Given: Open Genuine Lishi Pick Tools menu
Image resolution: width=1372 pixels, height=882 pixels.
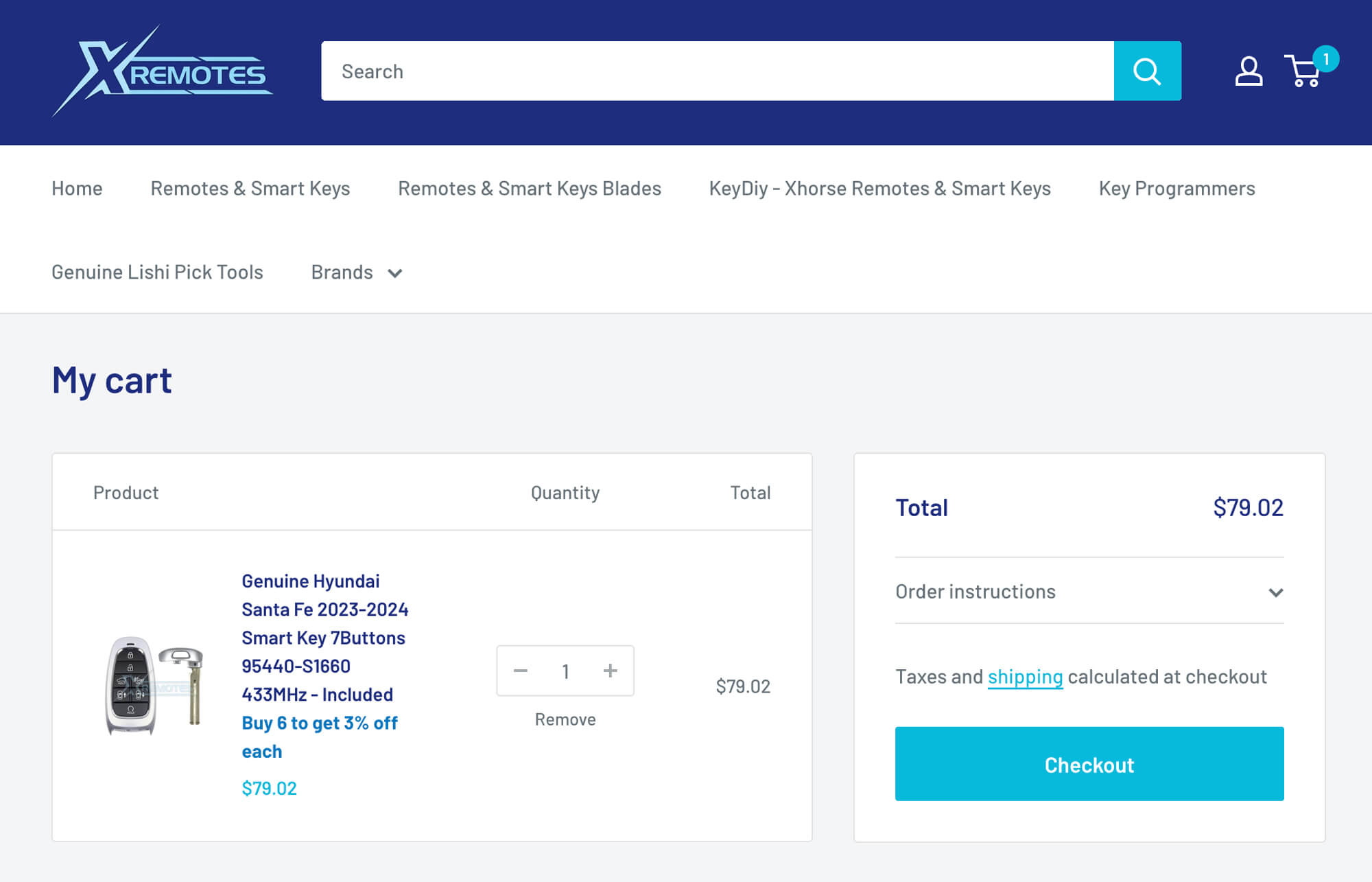Looking at the screenshot, I should click(157, 272).
